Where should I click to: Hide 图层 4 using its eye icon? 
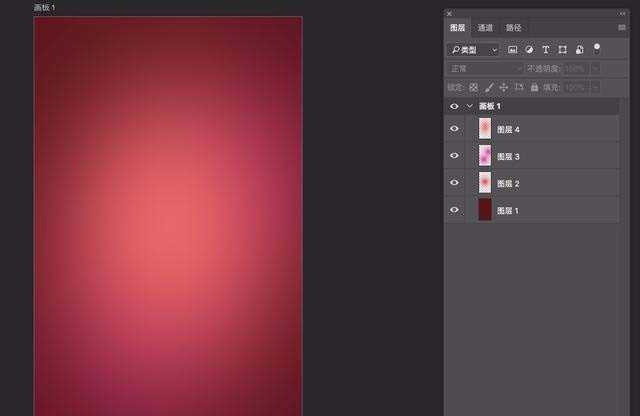pyautogui.click(x=455, y=129)
